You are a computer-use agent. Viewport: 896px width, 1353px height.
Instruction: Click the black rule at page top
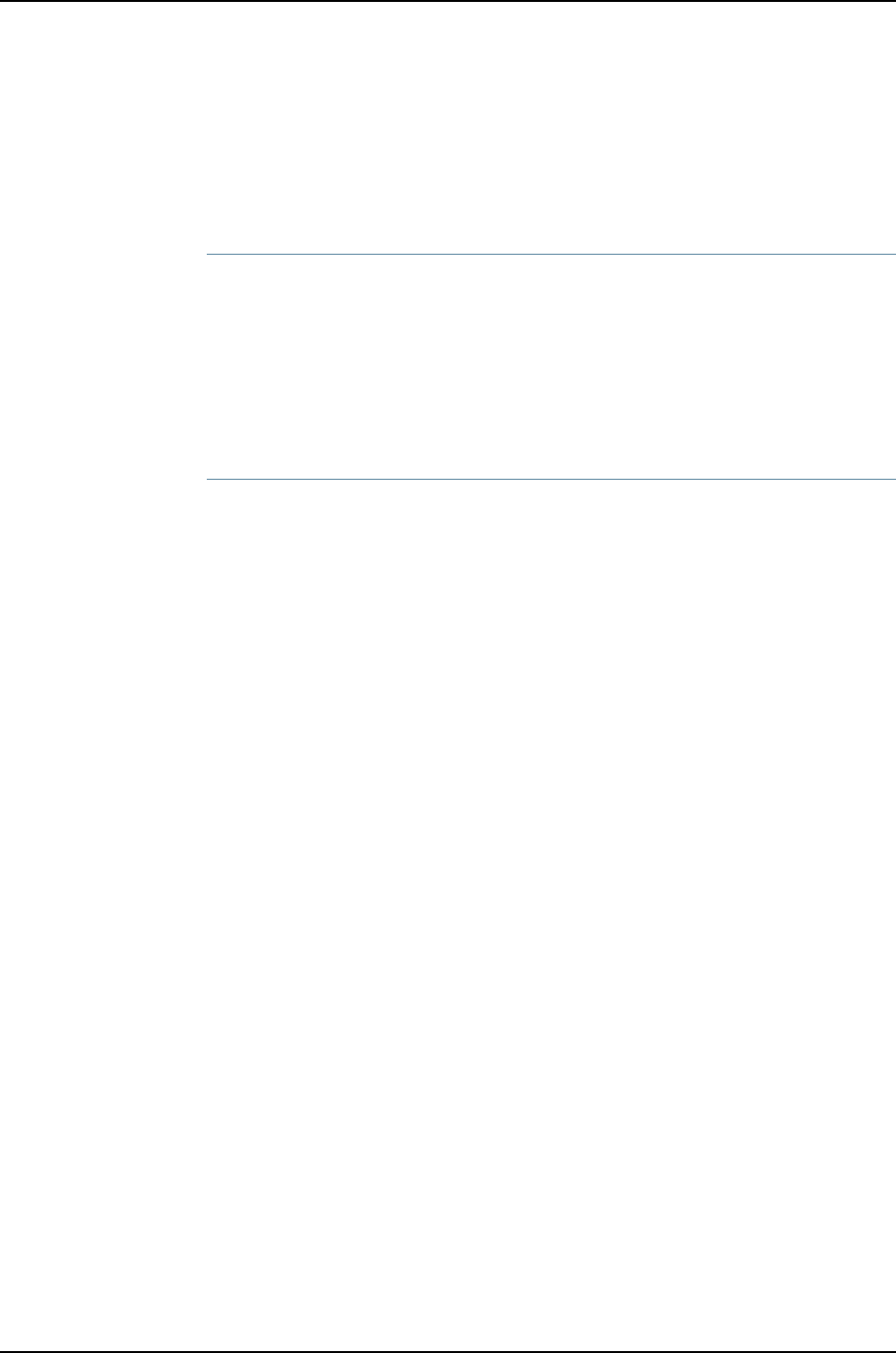448,1
